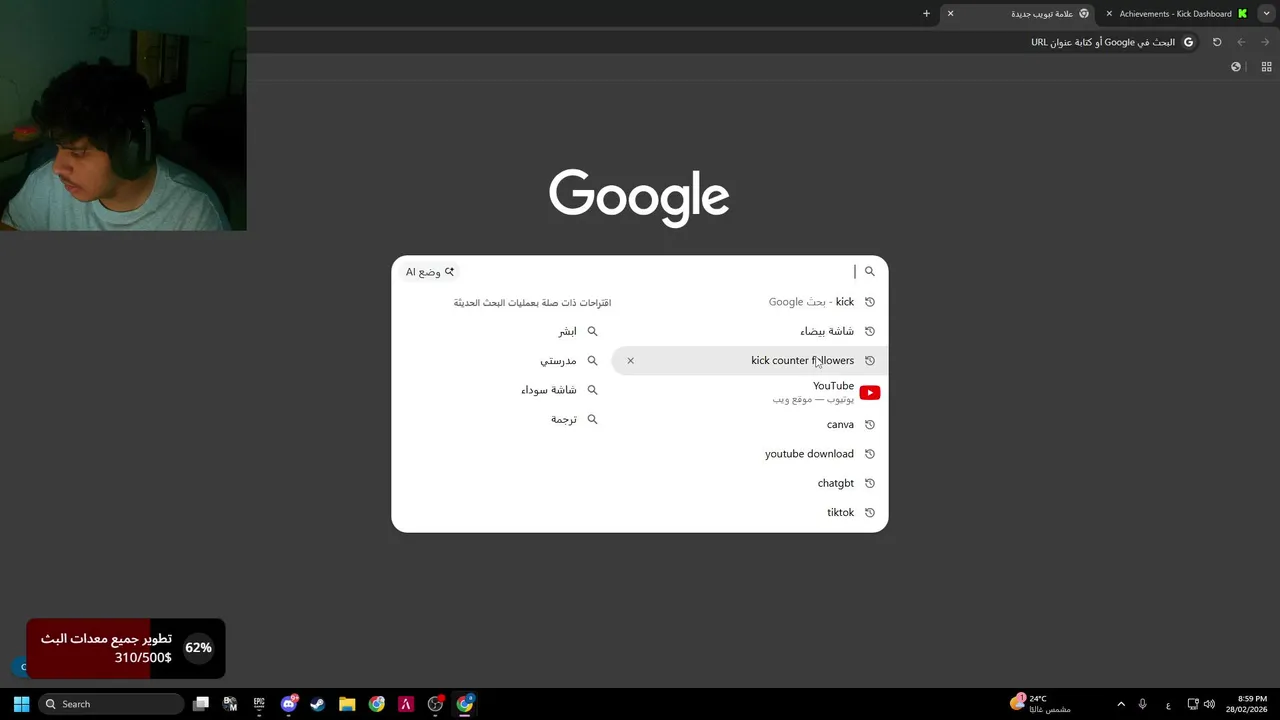Remove the 'kick counter followers' suggestion with X
This screenshot has width=1280, height=720.
(630, 360)
